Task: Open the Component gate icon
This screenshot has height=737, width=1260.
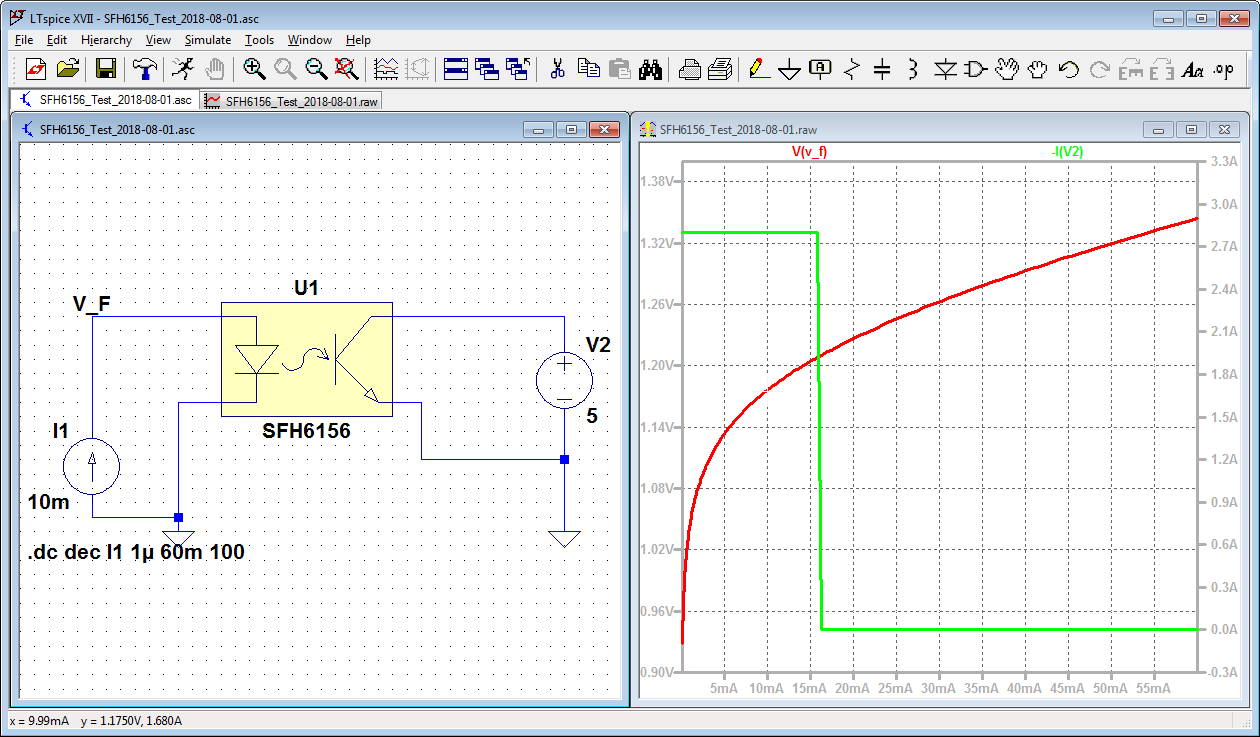Action: [x=975, y=69]
